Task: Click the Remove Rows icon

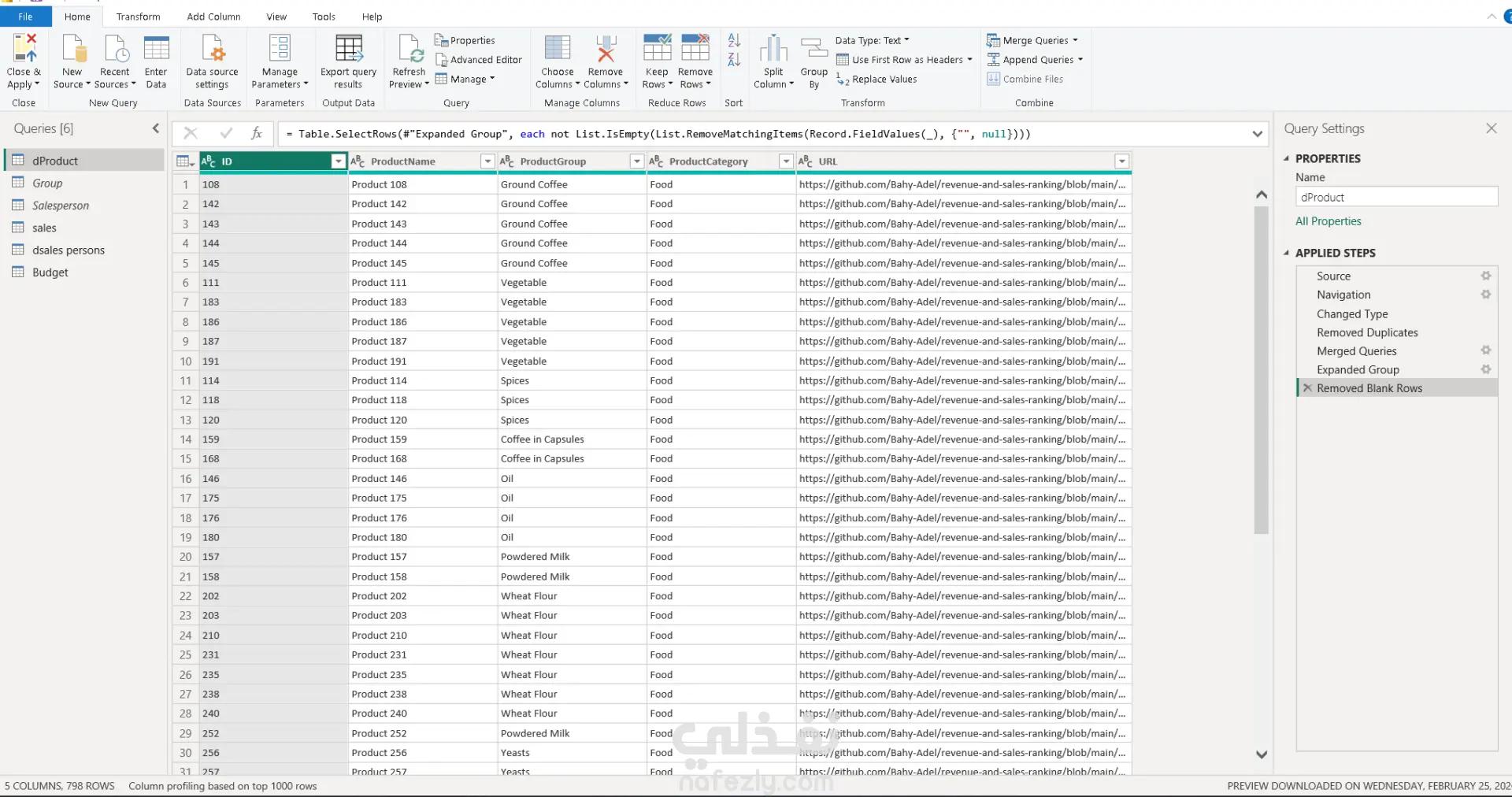Action: 695,47
